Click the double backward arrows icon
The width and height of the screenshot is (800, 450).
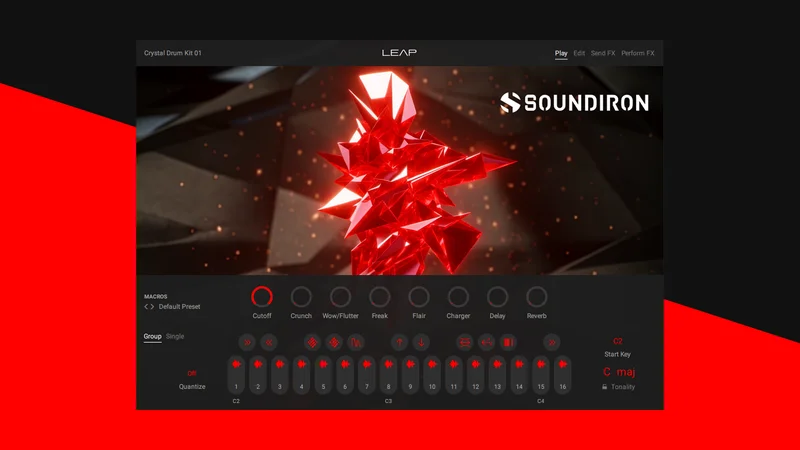[x=269, y=342]
